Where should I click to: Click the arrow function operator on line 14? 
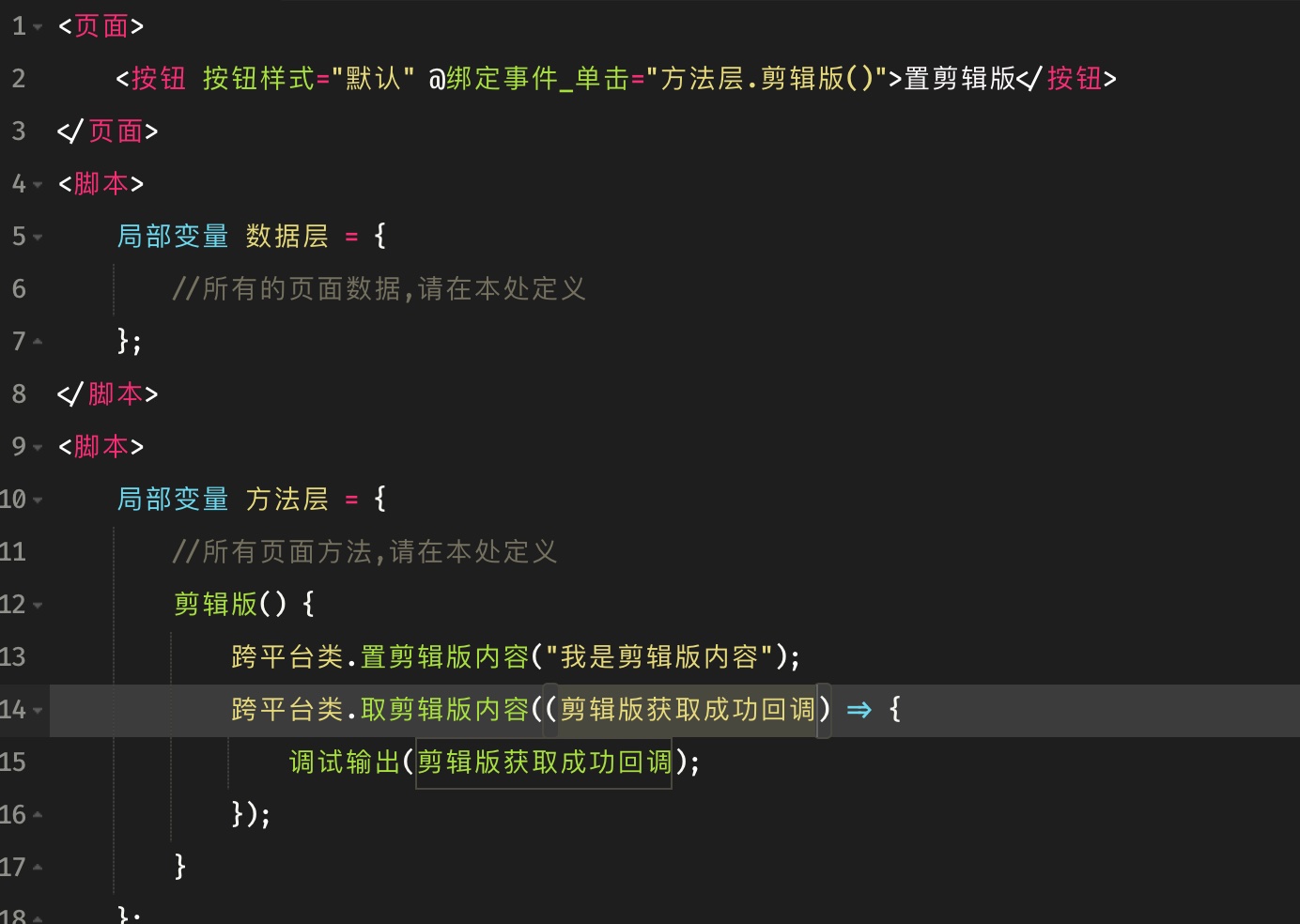click(x=859, y=710)
